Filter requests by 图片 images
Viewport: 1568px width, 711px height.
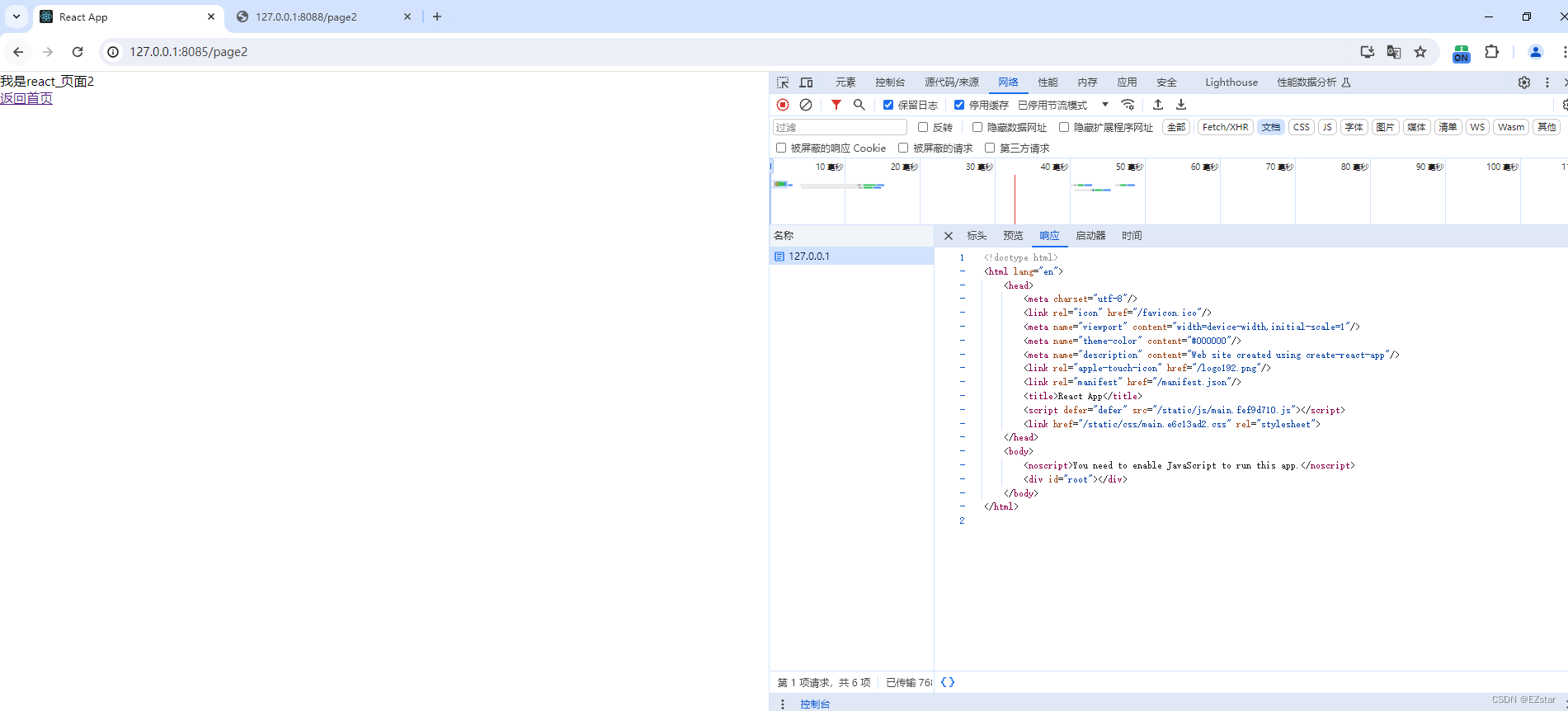pos(1386,127)
